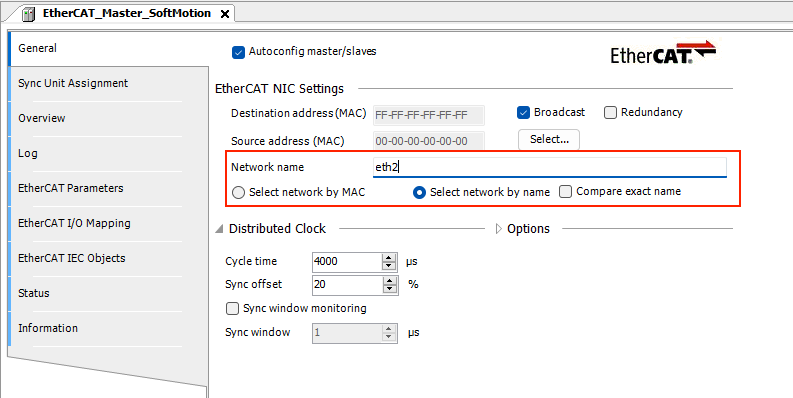Enable Sync window monitoring
Image resolution: width=793 pixels, height=398 pixels.
(x=232, y=308)
